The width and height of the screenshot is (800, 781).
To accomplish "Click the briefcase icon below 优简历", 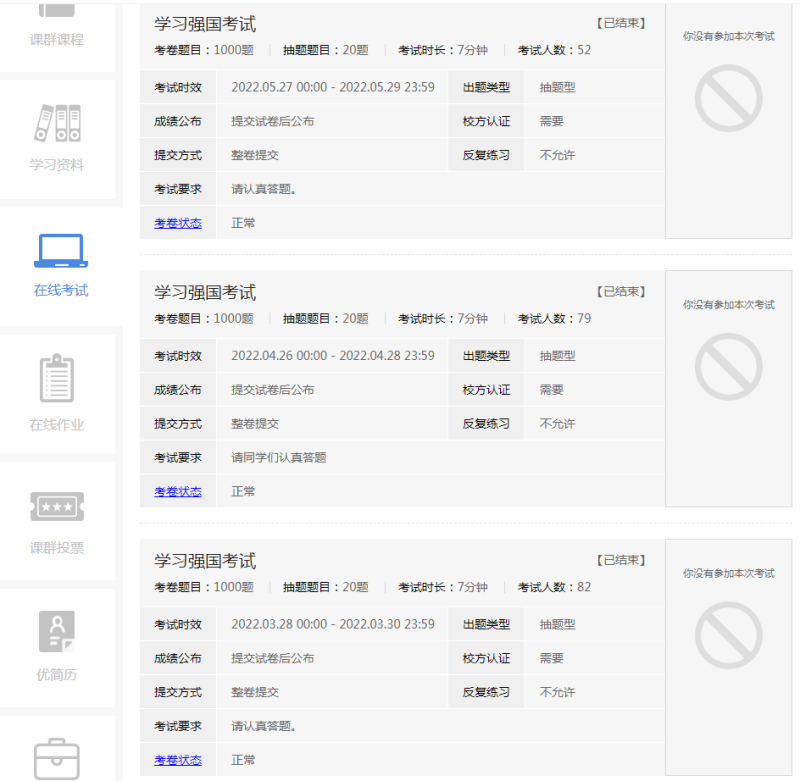I will [x=57, y=759].
